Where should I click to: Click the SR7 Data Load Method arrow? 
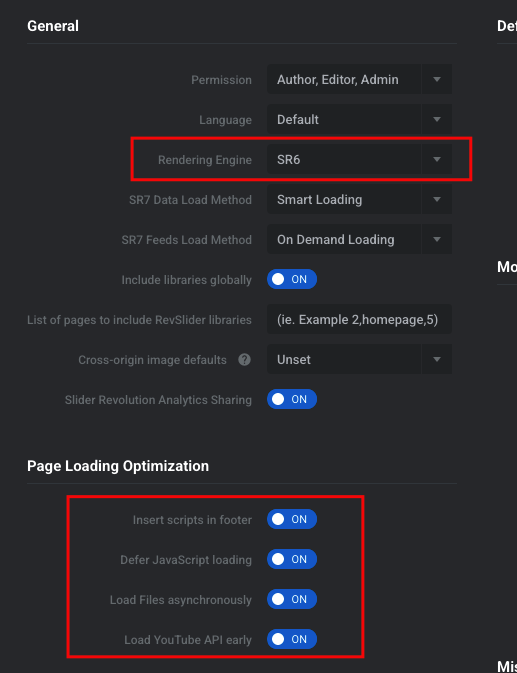437,199
